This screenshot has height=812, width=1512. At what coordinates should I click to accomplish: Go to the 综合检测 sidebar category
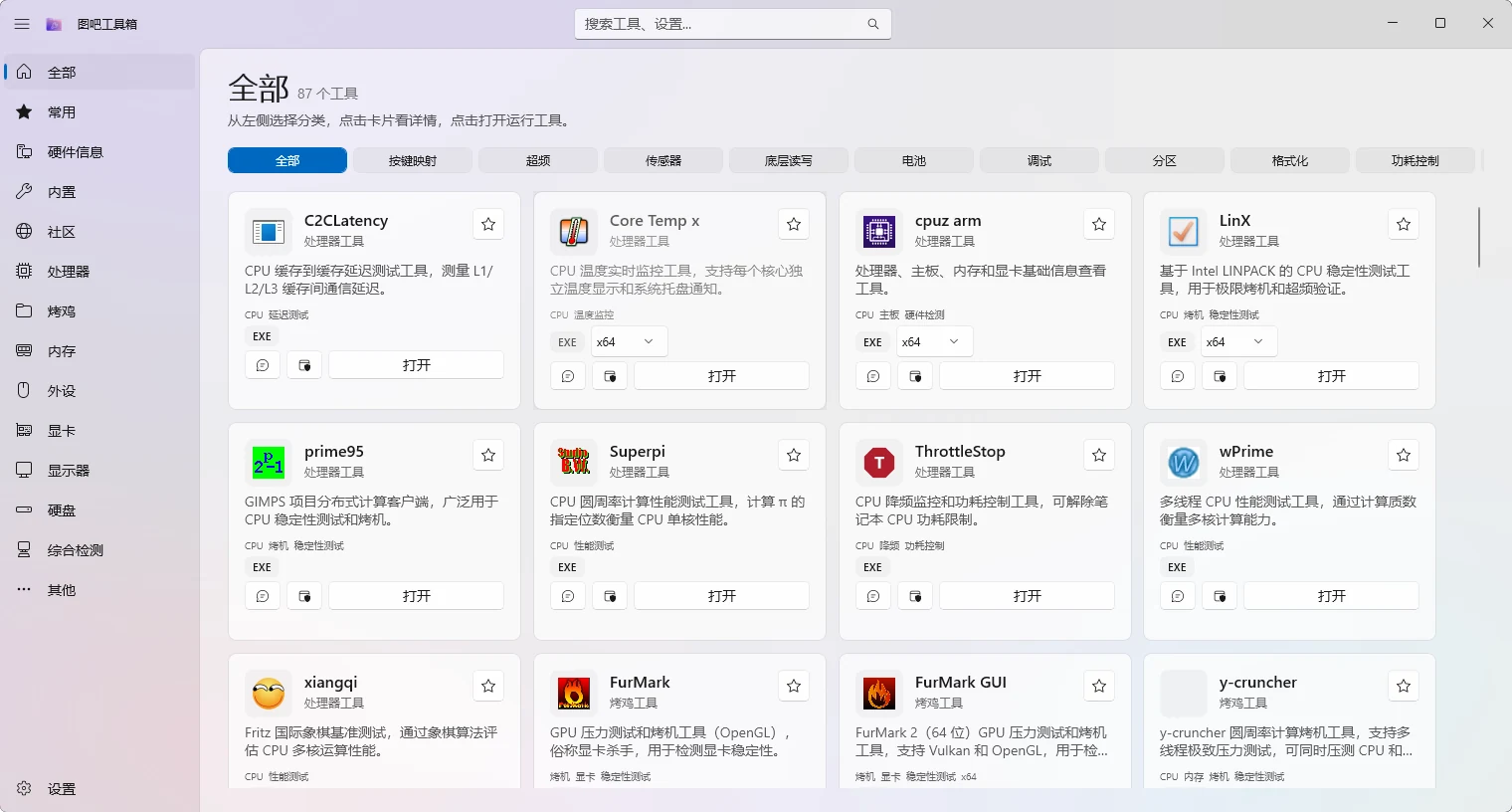(x=99, y=550)
